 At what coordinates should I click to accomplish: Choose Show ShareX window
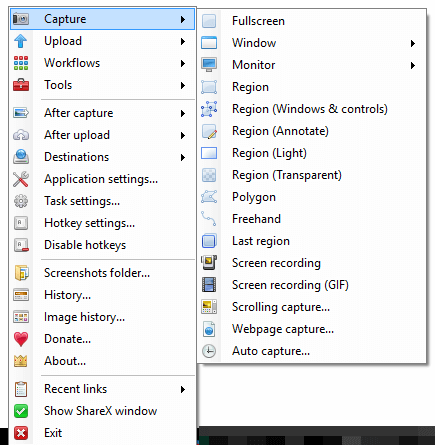(x=103, y=411)
